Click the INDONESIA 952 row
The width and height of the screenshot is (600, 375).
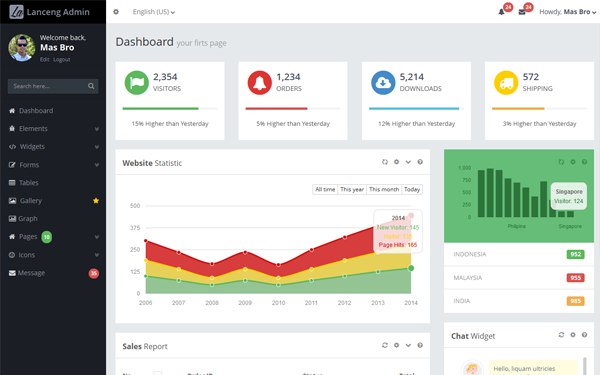coord(519,254)
